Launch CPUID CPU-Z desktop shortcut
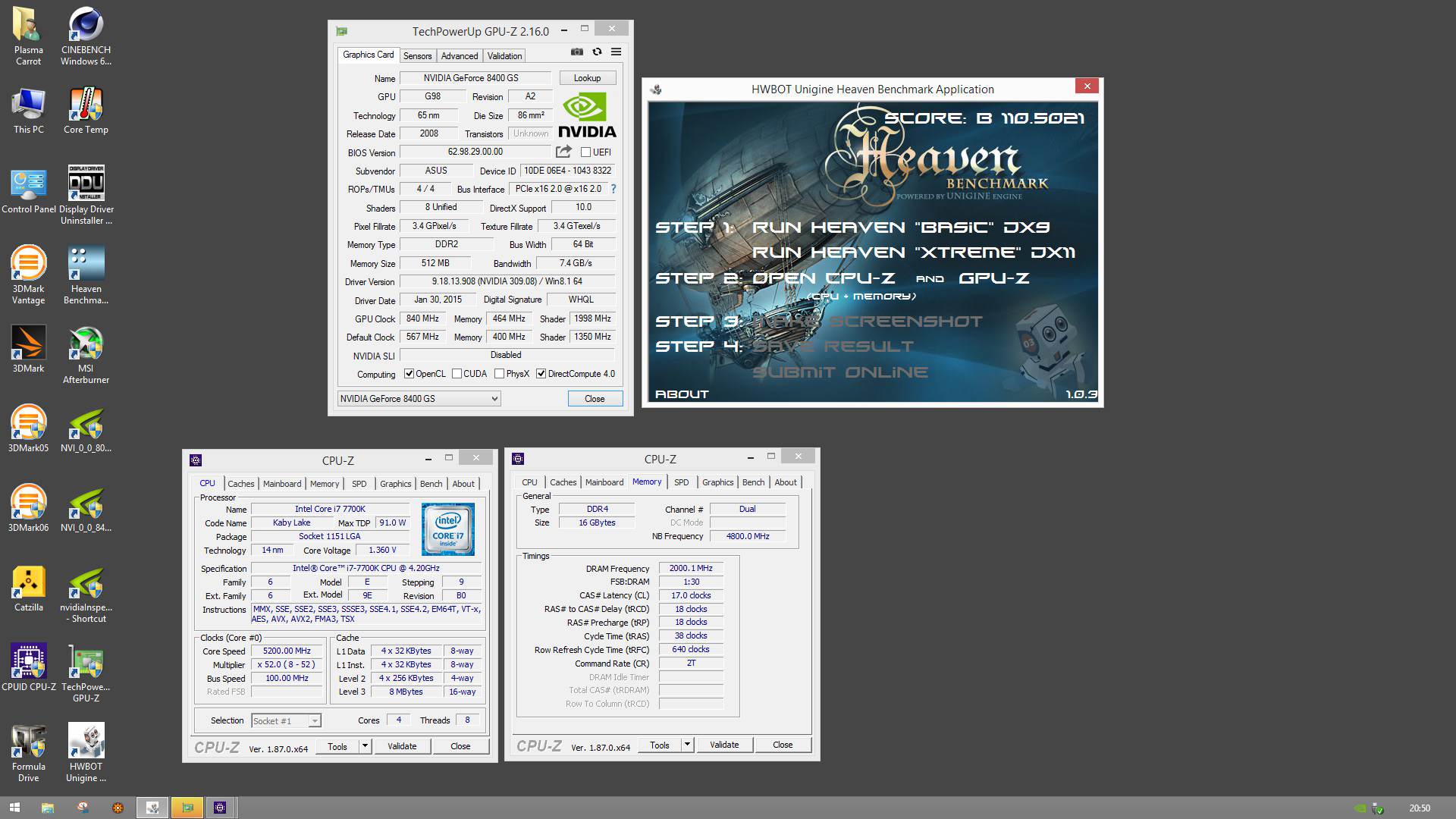This screenshot has width=1456, height=819. (28, 668)
